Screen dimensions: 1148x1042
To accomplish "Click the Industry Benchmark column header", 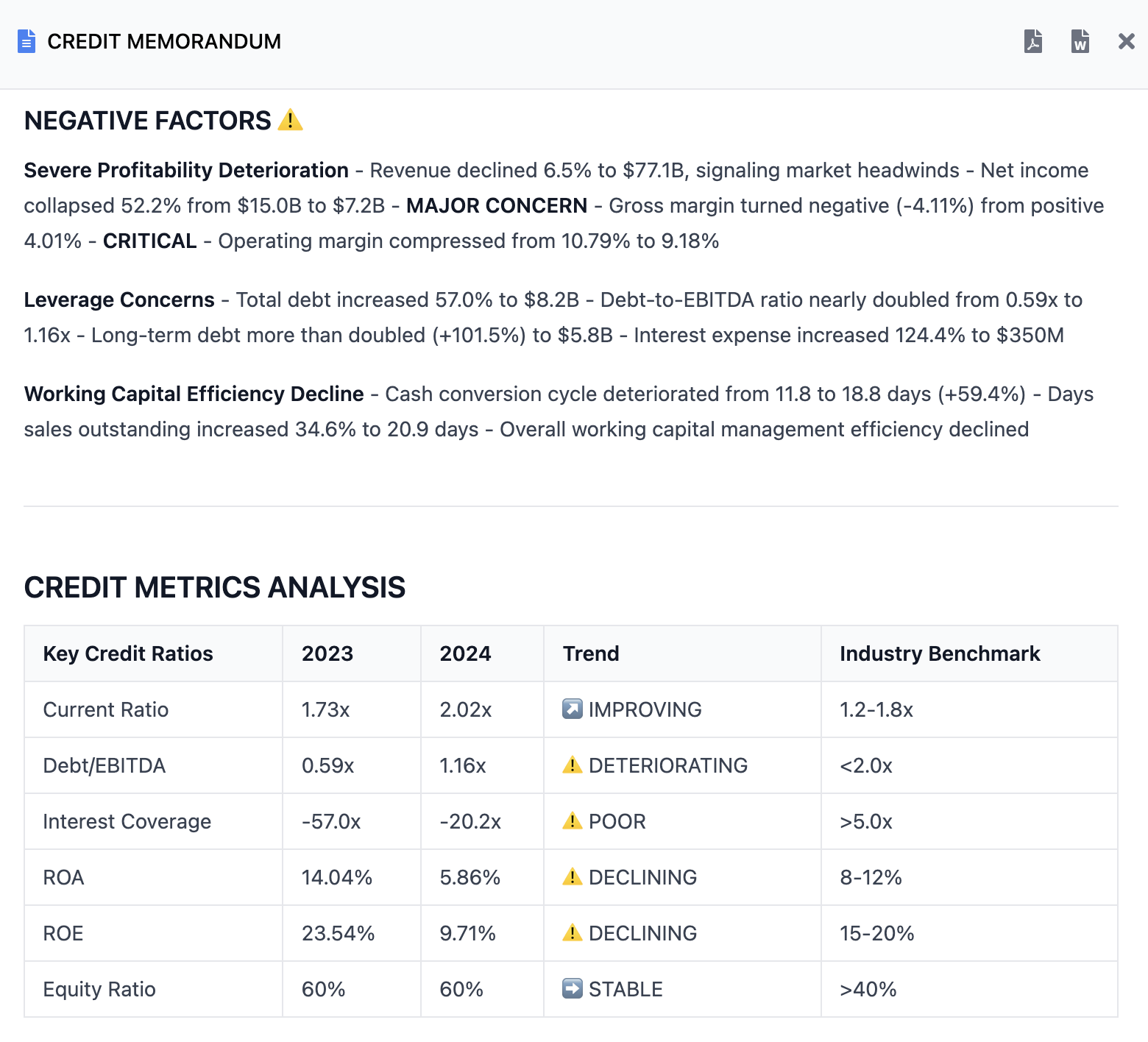I will (940, 653).
